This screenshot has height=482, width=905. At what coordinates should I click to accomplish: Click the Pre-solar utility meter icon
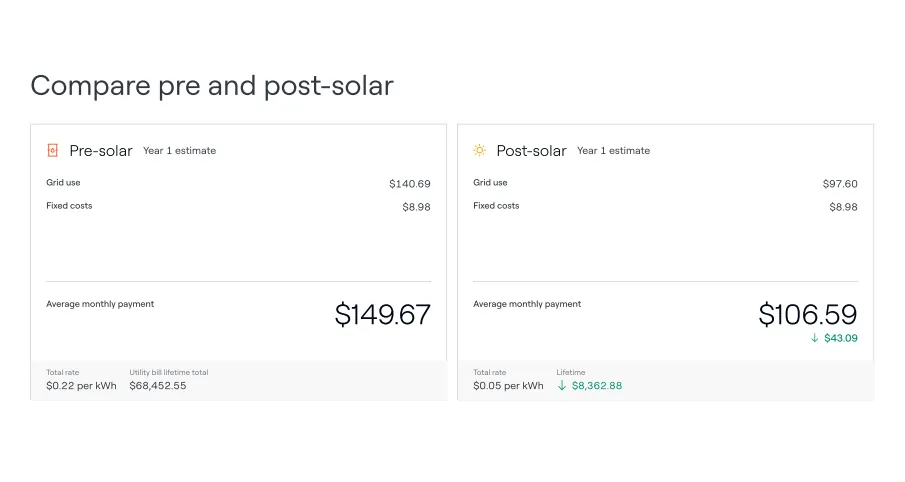point(53,151)
